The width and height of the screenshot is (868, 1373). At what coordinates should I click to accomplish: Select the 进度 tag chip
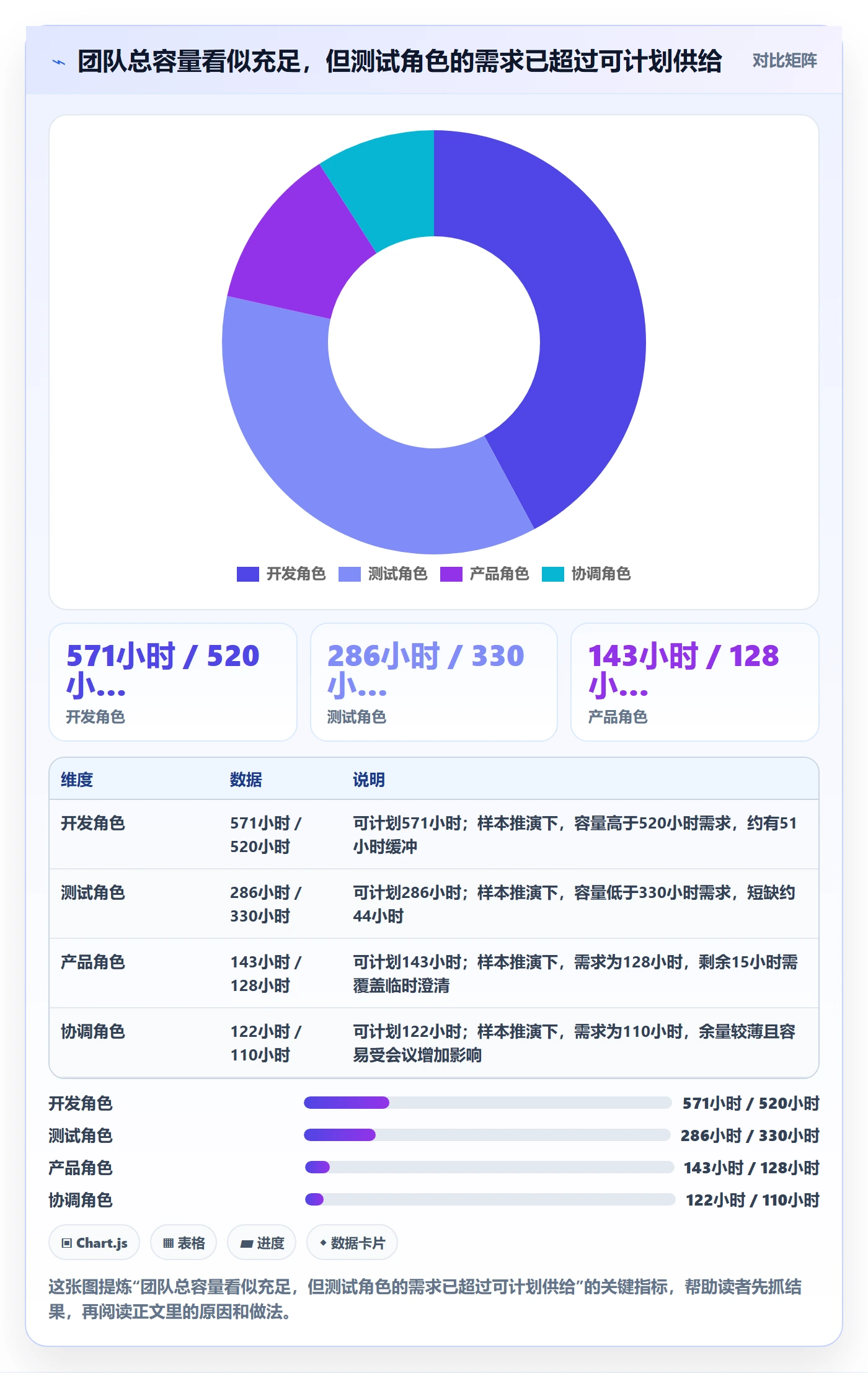click(x=262, y=1243)
